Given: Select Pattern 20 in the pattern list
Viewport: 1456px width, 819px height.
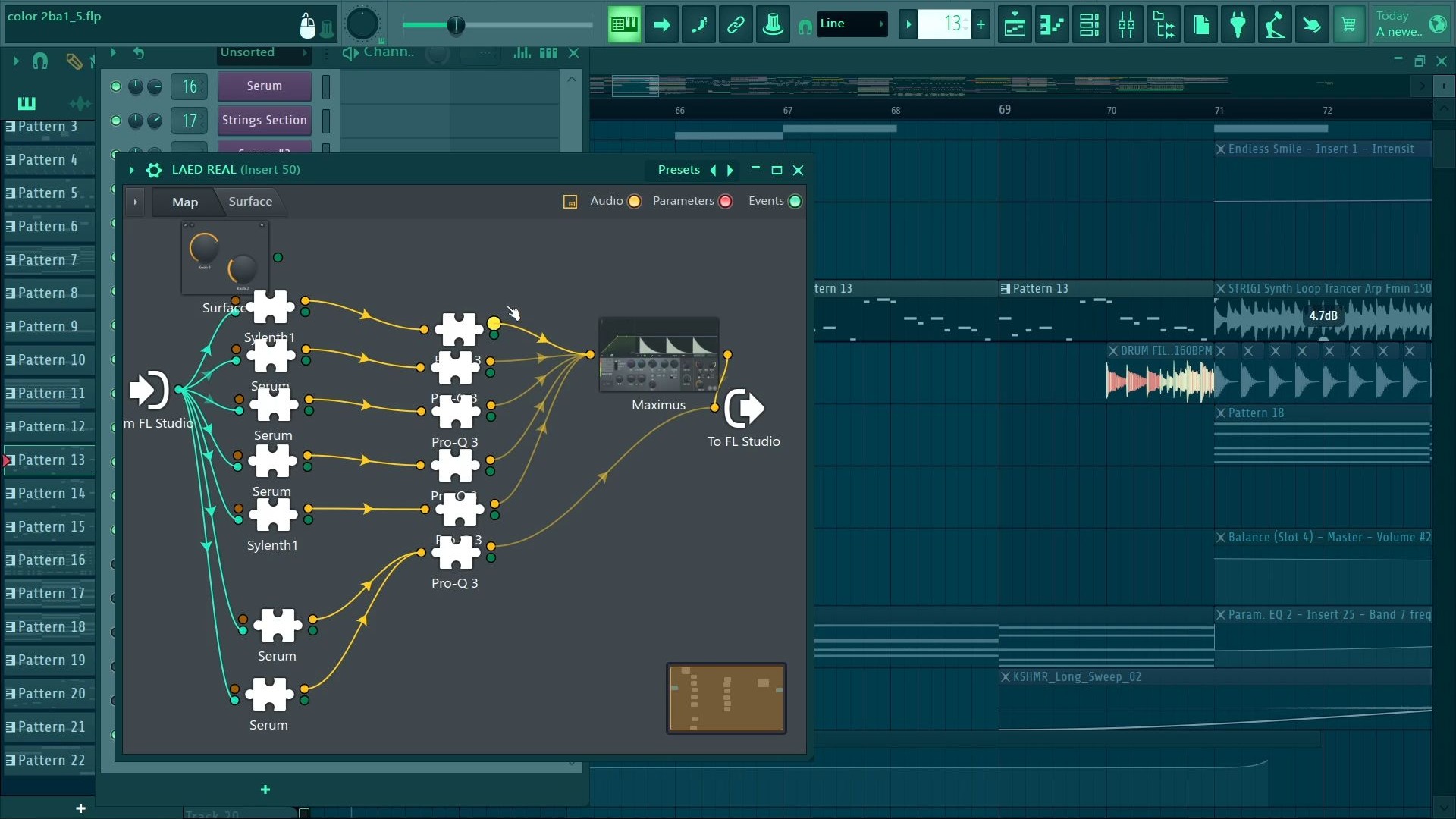Looking at the screenshot, I should point(50,694).
